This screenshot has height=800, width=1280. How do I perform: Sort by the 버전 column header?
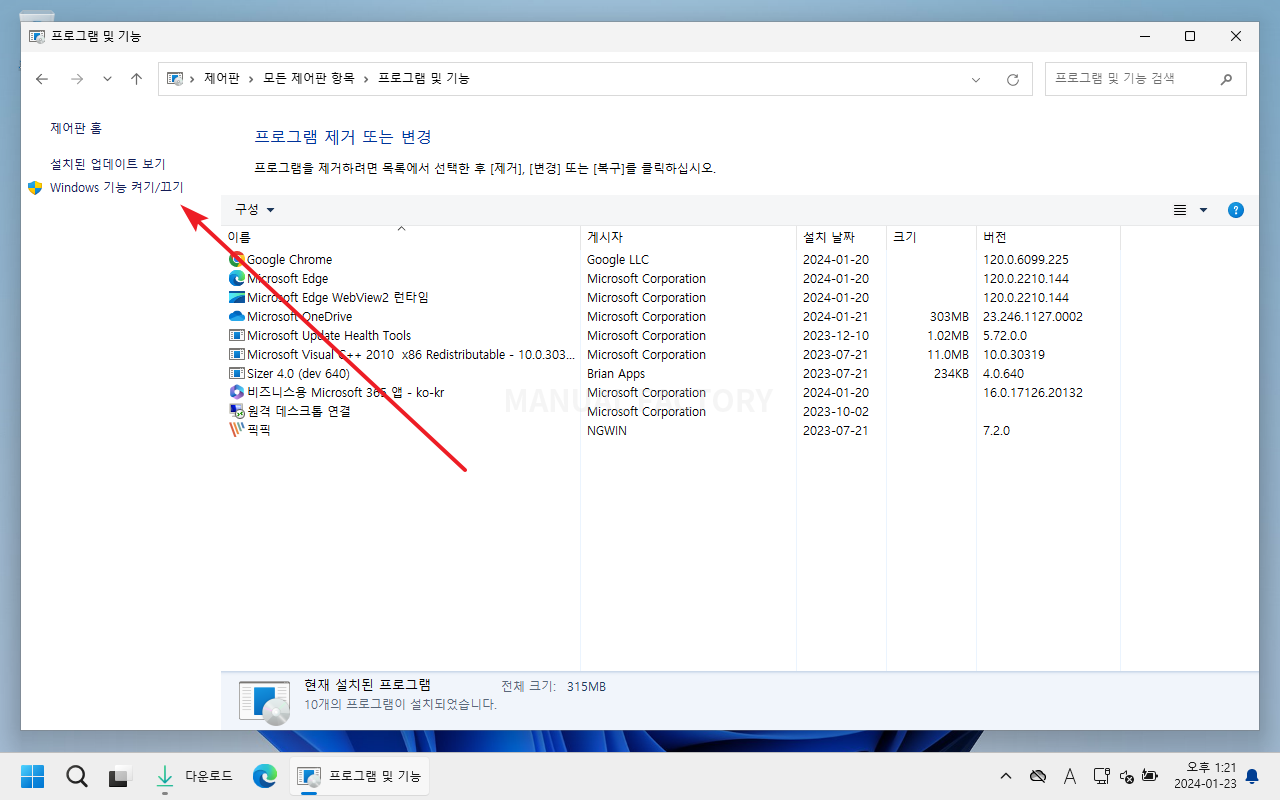pos(1048,237)
